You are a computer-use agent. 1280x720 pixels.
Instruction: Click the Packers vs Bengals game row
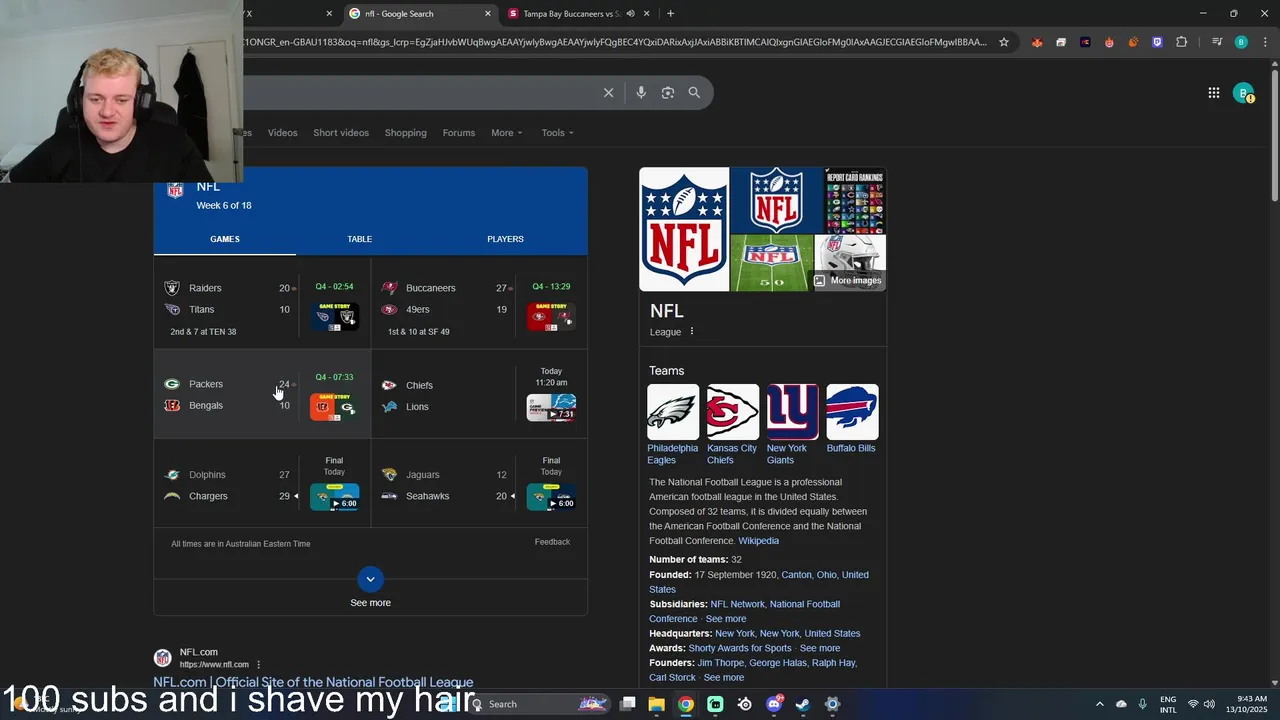point(262,394)
